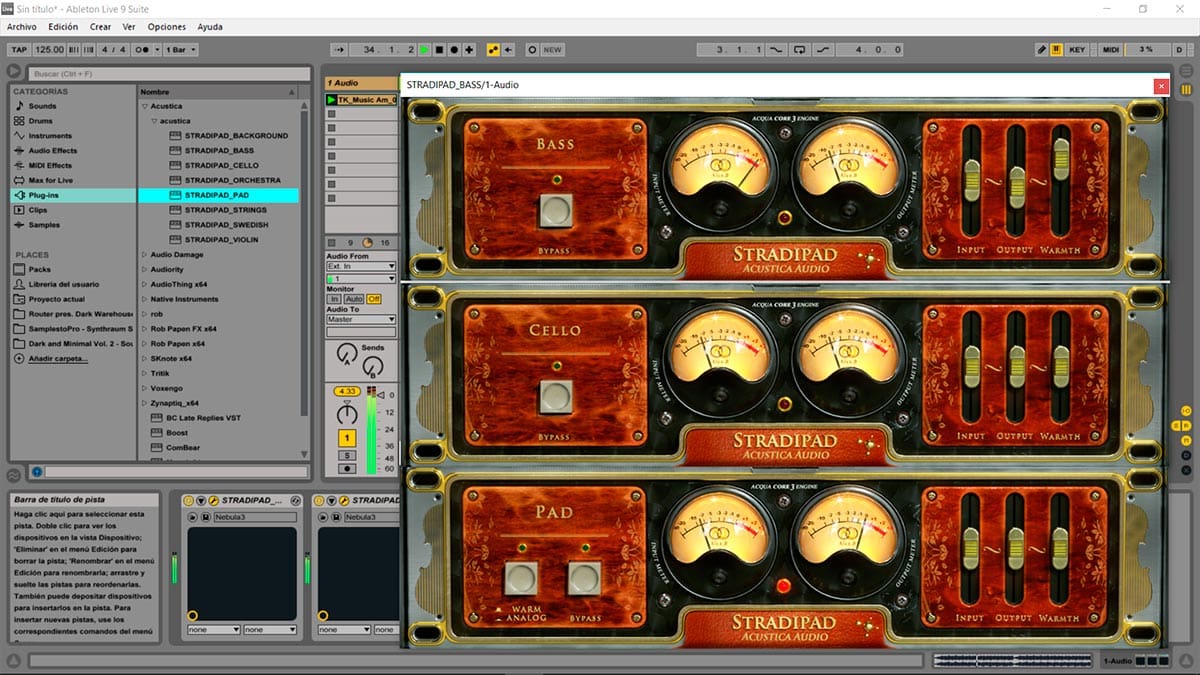Click the track pan knob
Image resolution: width=1200 pixels, height=675 pixels.
click(347, 413)
